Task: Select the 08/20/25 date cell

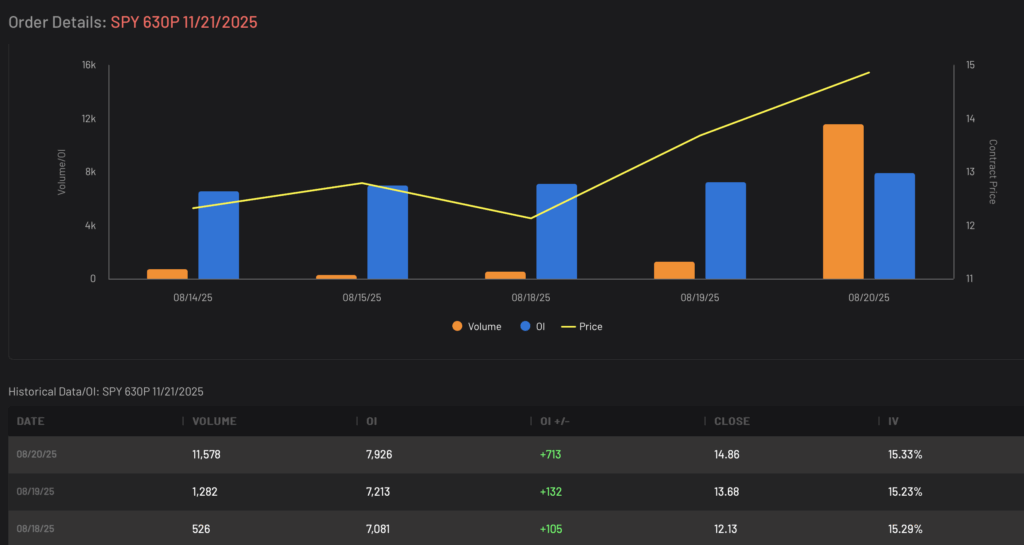Action: (37, 454)
